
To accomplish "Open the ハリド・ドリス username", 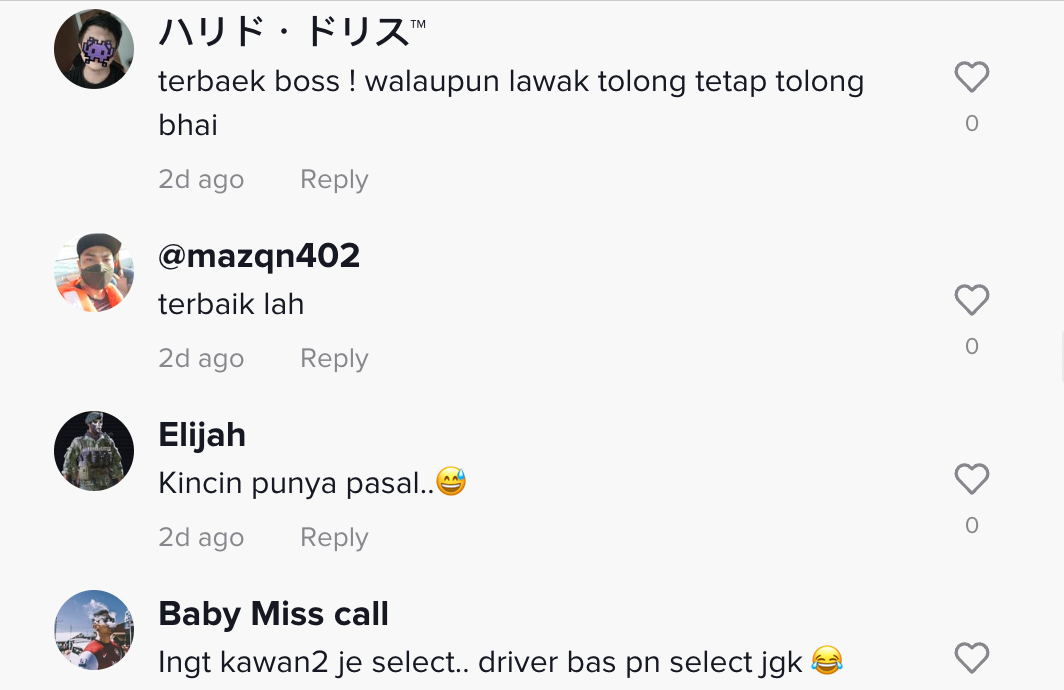I will (292, 32).
